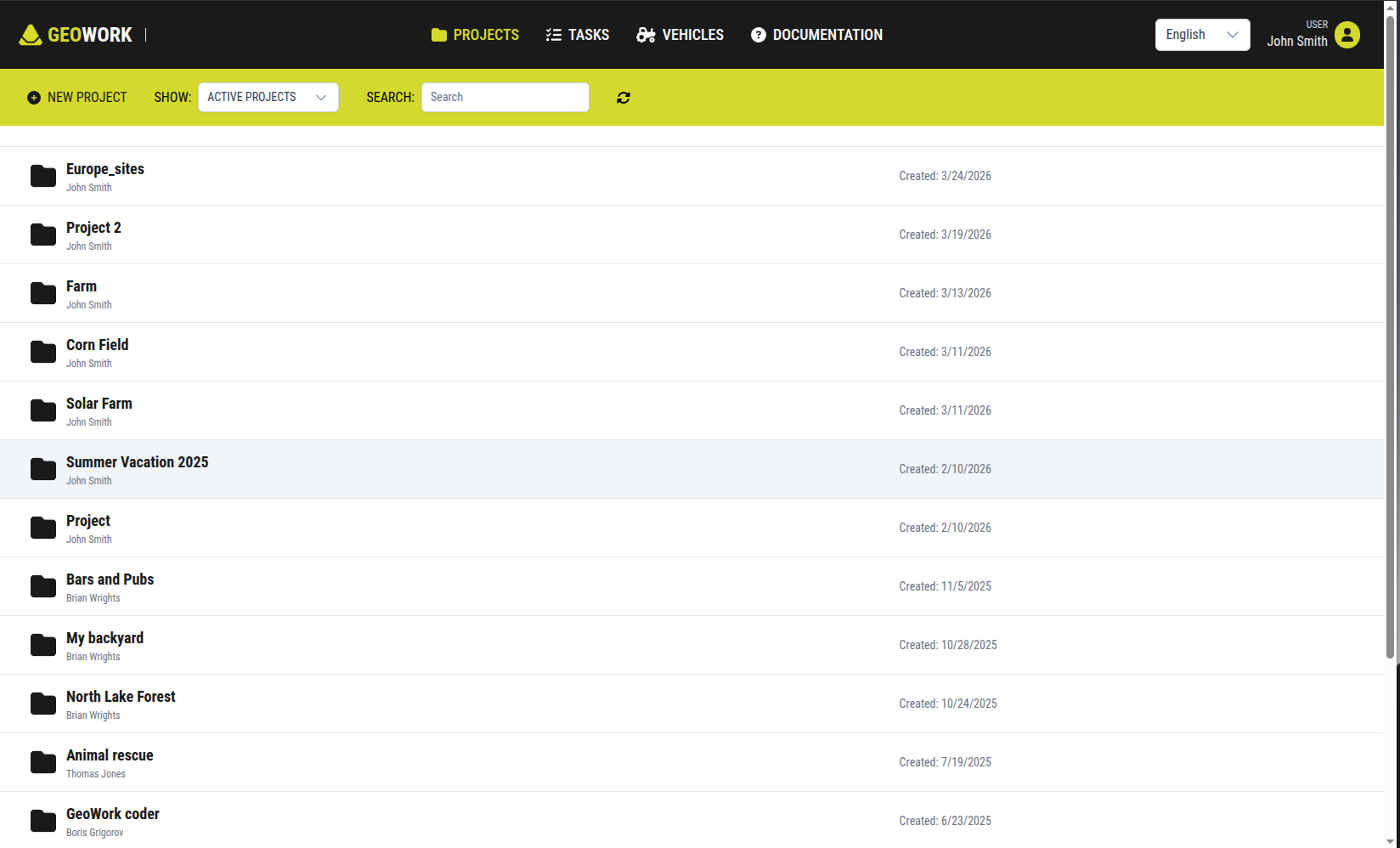Image resolution: width=1400 pixels, height=848 pixels.
Task: Click the plus icon beside New Project
Action: pyautogui.click(x=34, y=98)
